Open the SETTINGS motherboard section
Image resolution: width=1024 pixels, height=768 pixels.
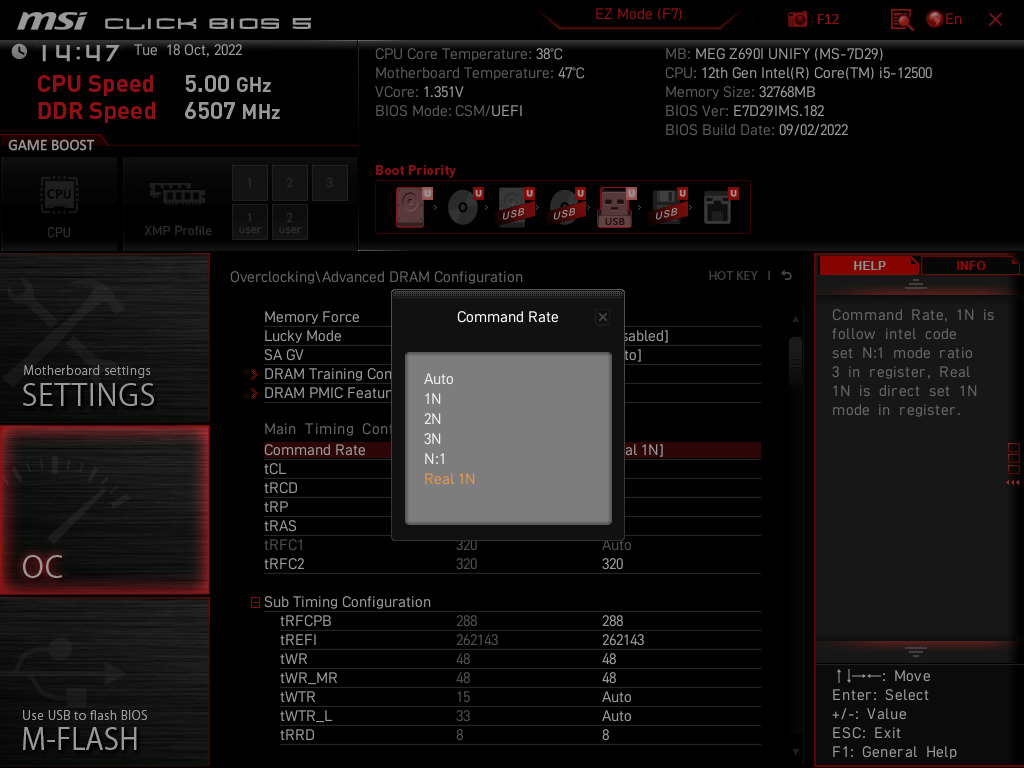[104, 338]
